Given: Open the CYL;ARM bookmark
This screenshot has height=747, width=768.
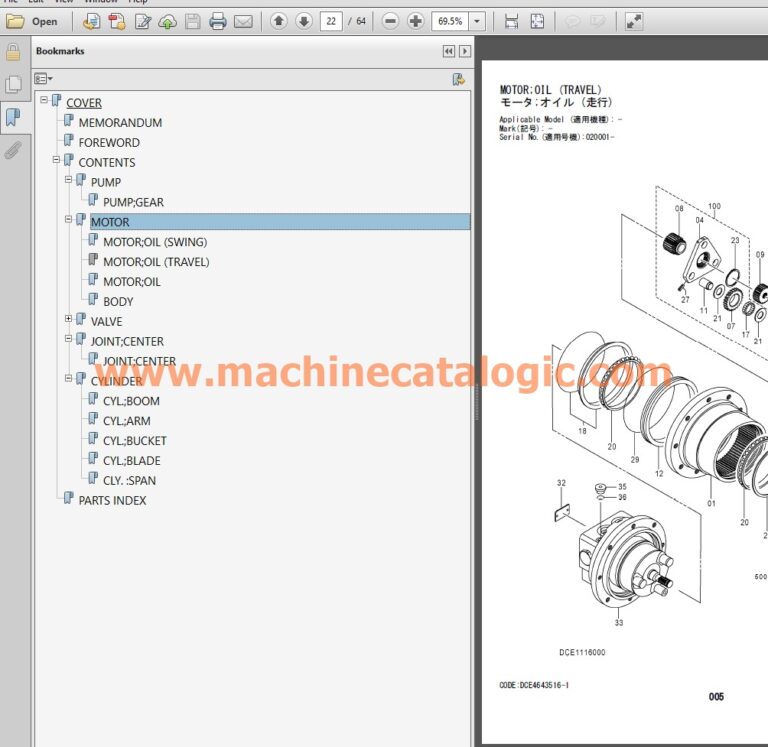Looking at the screenshot, I should coord(127,421).
